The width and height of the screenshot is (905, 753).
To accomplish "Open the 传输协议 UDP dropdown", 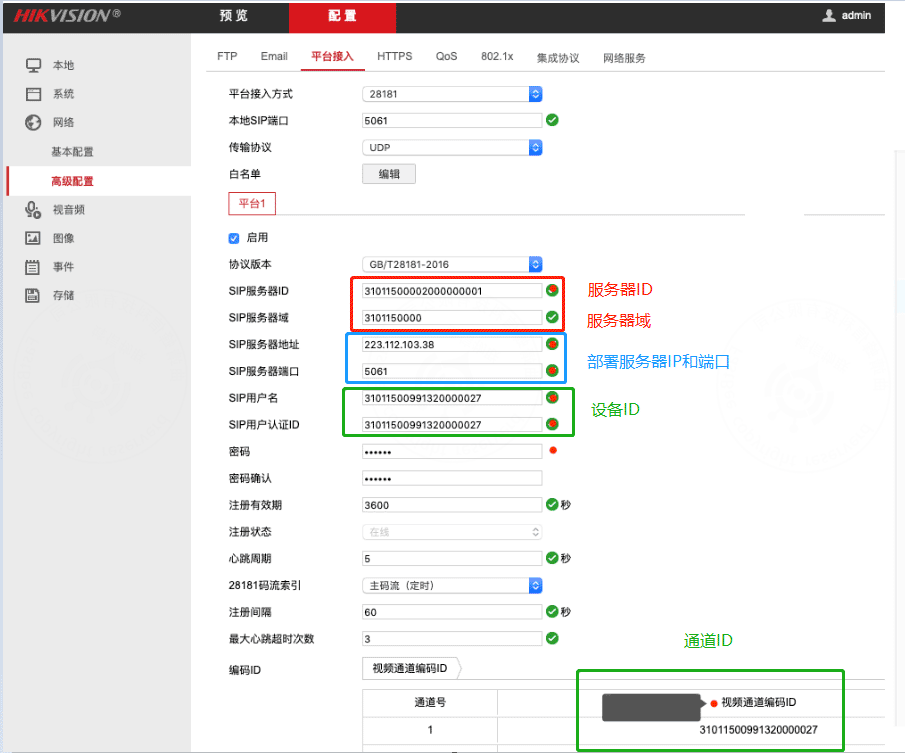I will pos(452,148).
